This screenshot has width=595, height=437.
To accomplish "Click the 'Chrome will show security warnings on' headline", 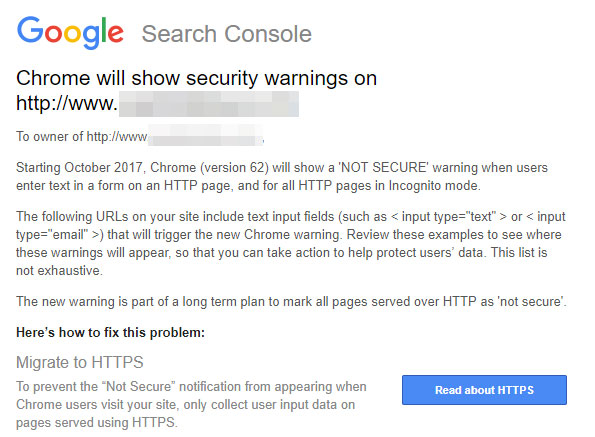I will [196, 78].
